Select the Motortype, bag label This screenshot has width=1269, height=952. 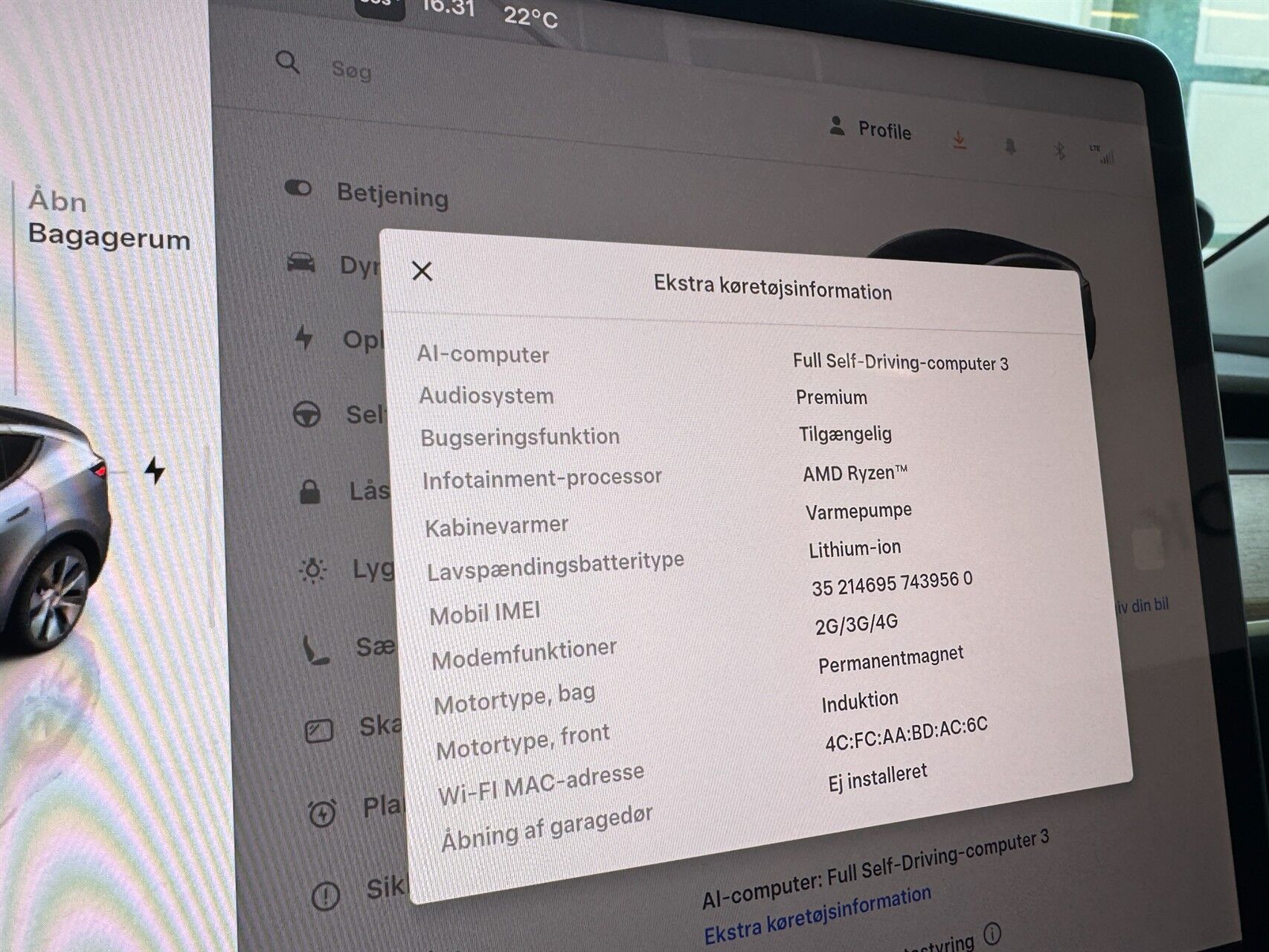click(515, 700)
